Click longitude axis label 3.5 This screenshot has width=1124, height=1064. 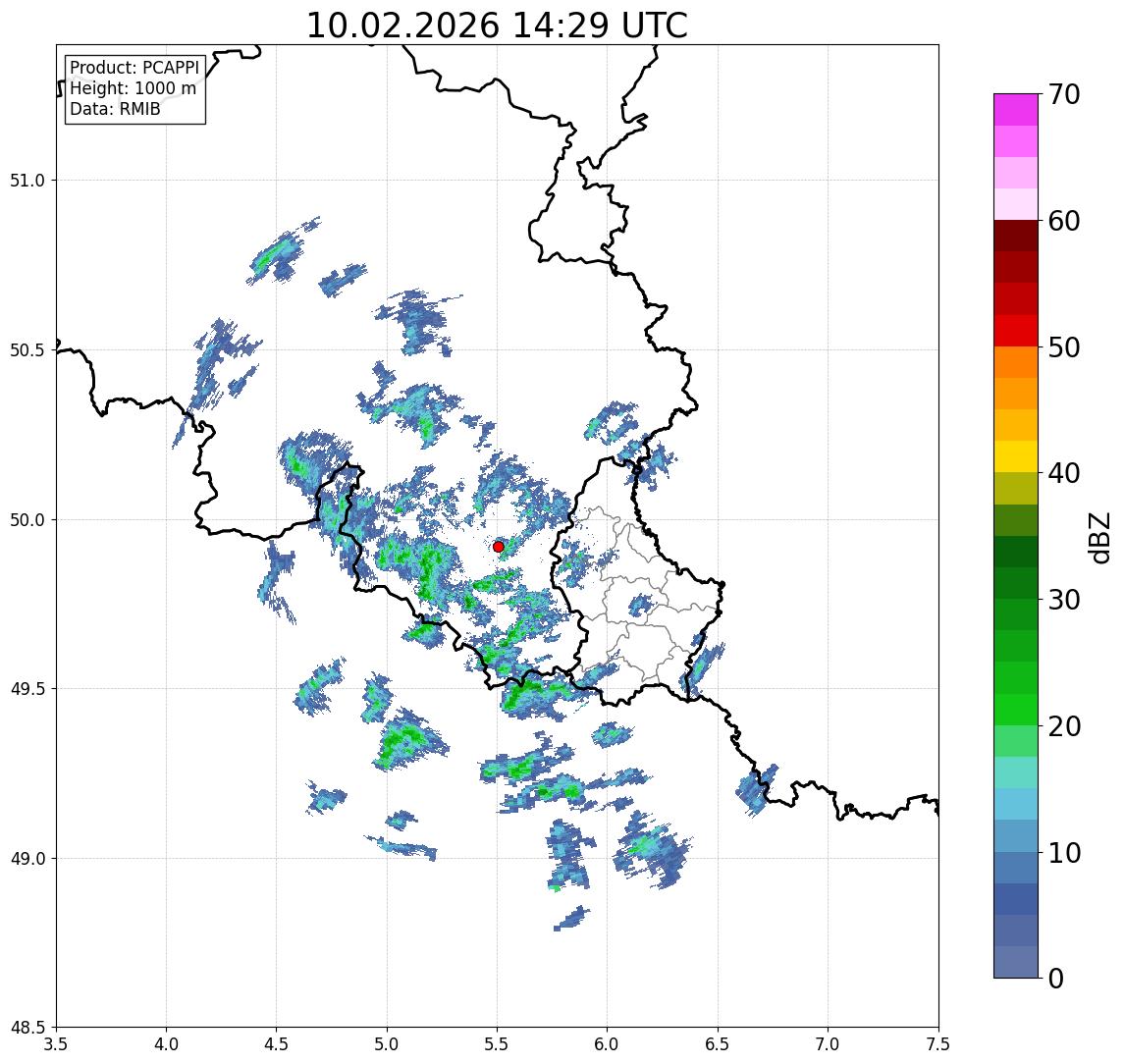(56, 1044)
